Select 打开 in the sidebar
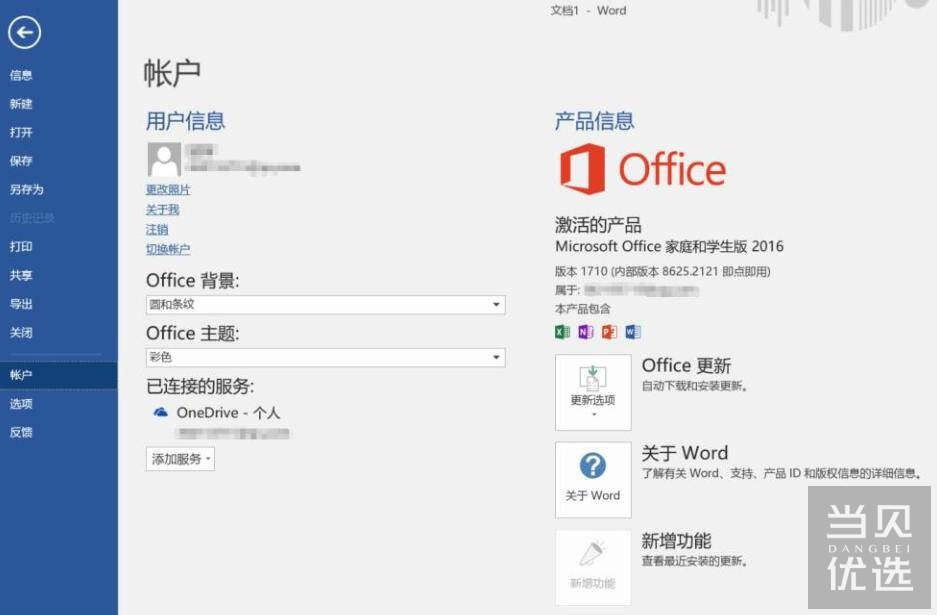The height and width of the screenshot is (615, 937). (x=21, y=132)
